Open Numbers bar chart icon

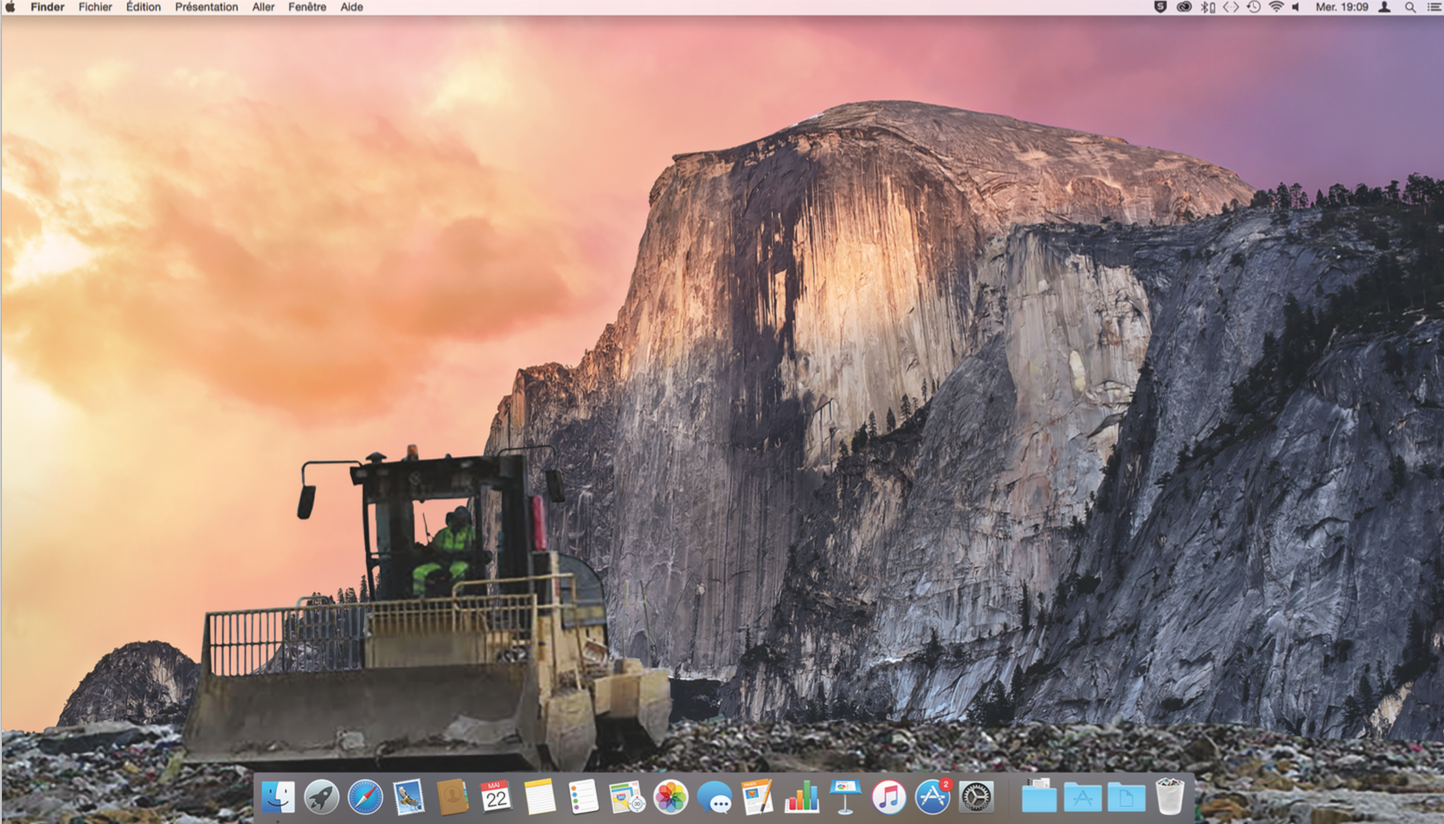pos(802,797)
